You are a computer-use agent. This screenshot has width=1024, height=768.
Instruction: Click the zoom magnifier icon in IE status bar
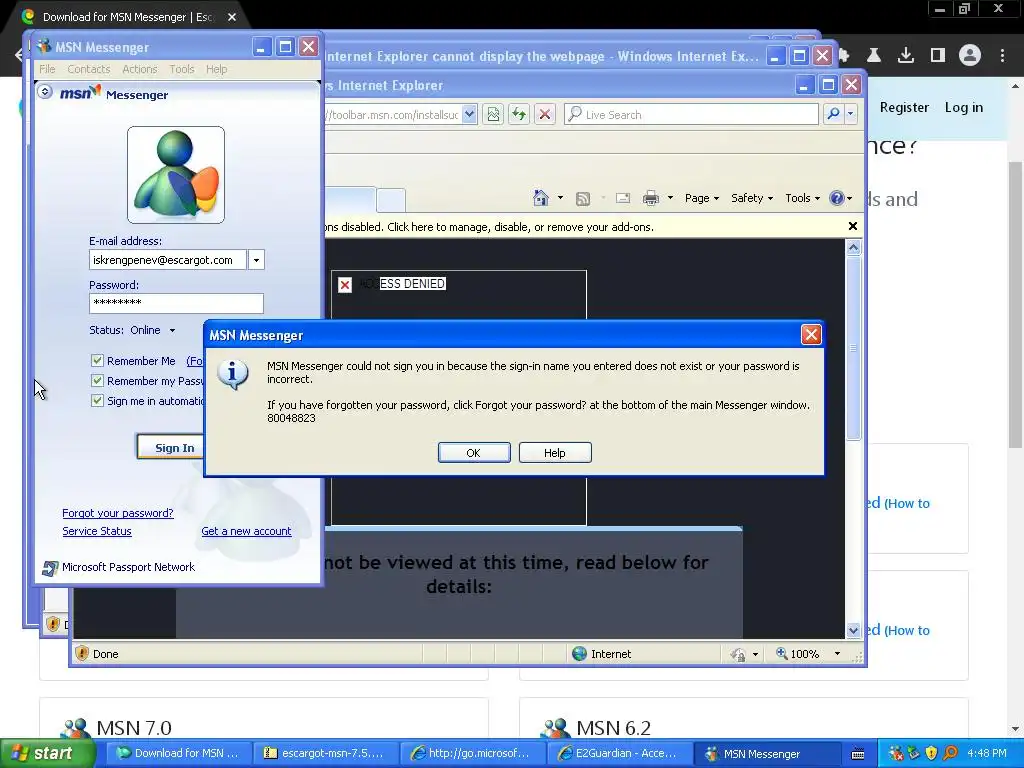coord(781,653)
